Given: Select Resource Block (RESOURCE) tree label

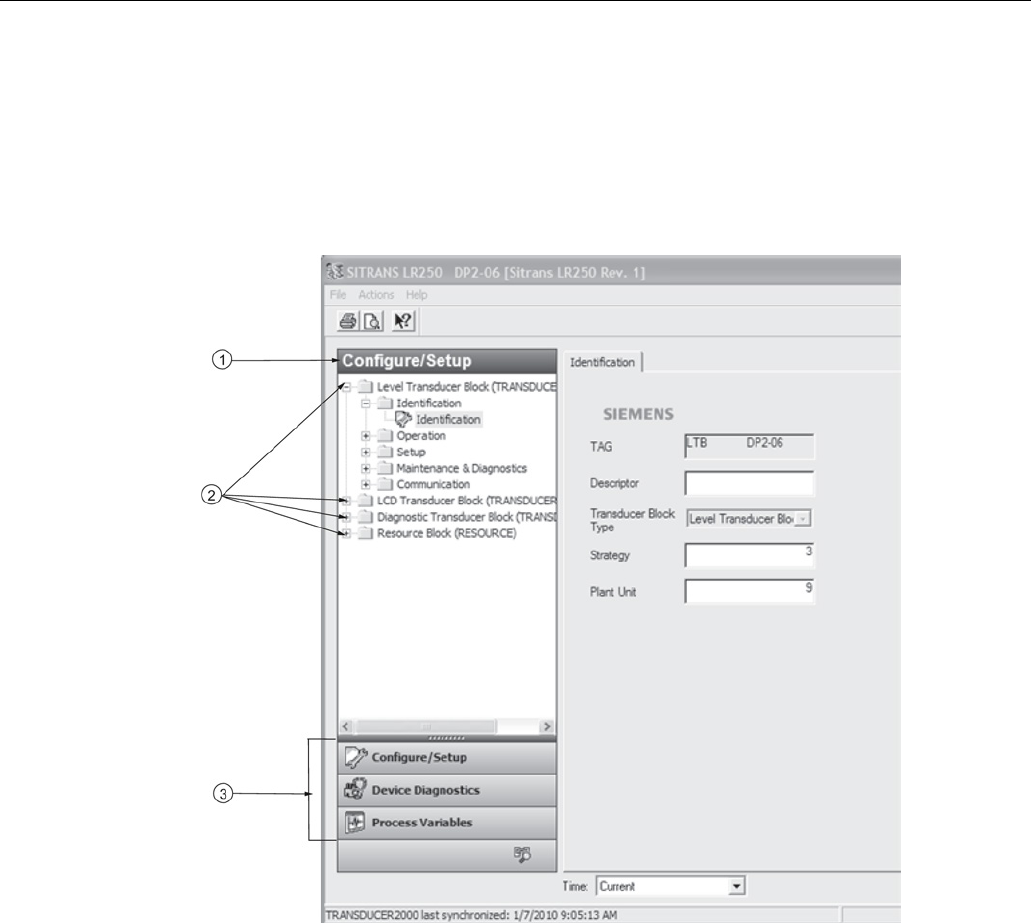Looking at the screenshot, I should click(x=446, y=533).
